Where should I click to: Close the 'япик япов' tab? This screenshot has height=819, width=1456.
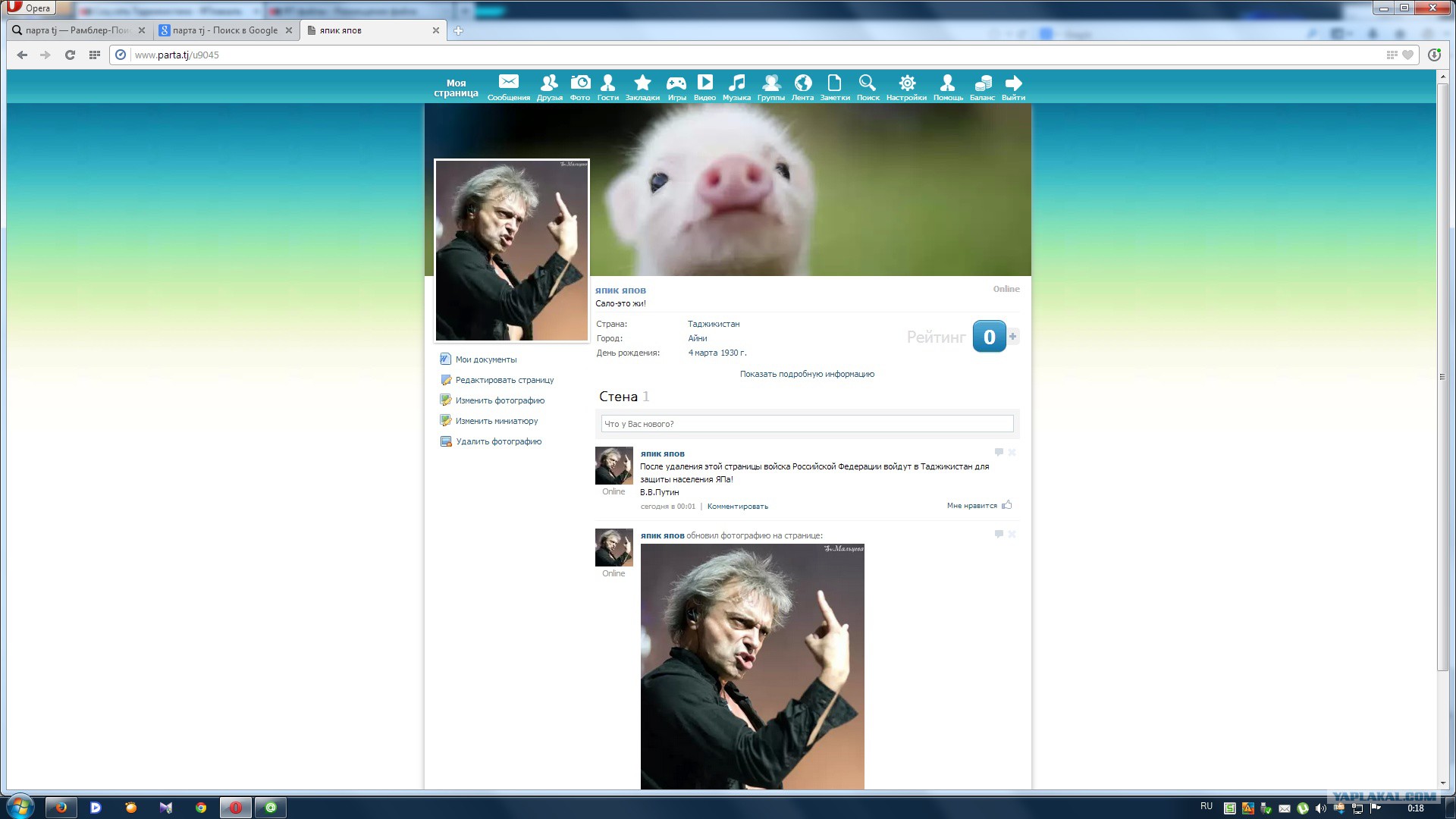coord(436,30)
